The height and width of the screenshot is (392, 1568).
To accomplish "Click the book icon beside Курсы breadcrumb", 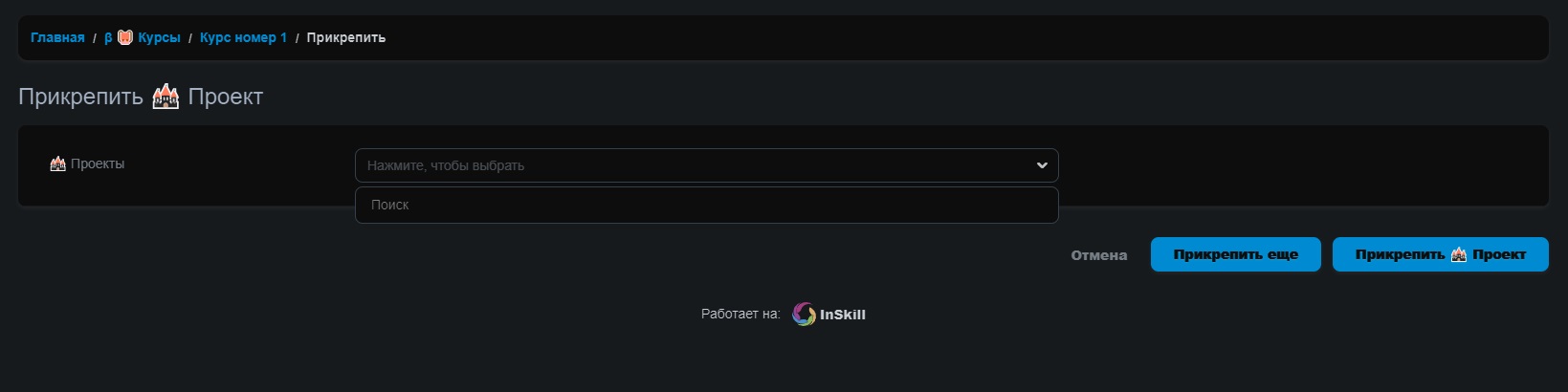I will pyautogui.click(x=125, y=37).
